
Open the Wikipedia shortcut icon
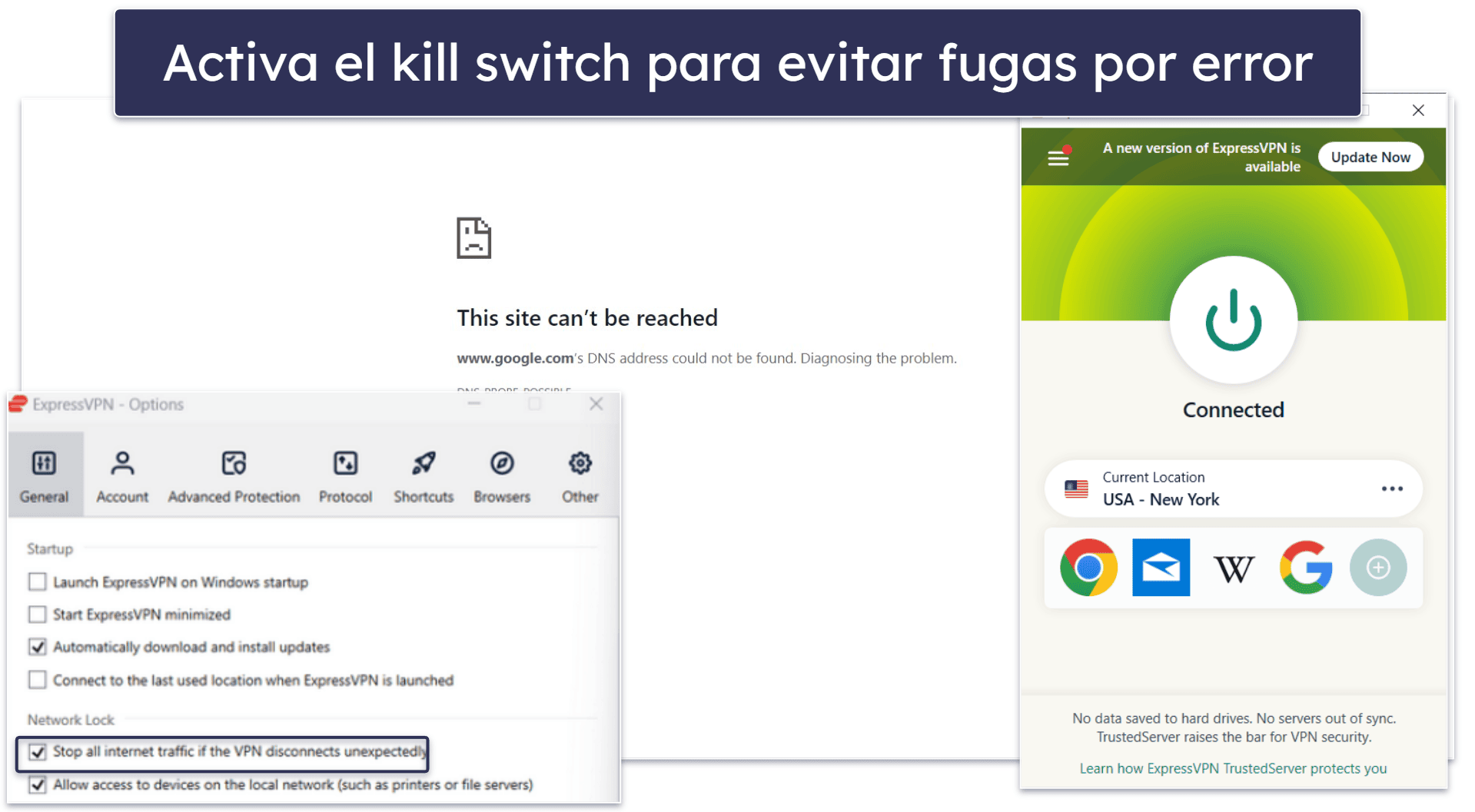[x=1233, y=568]
